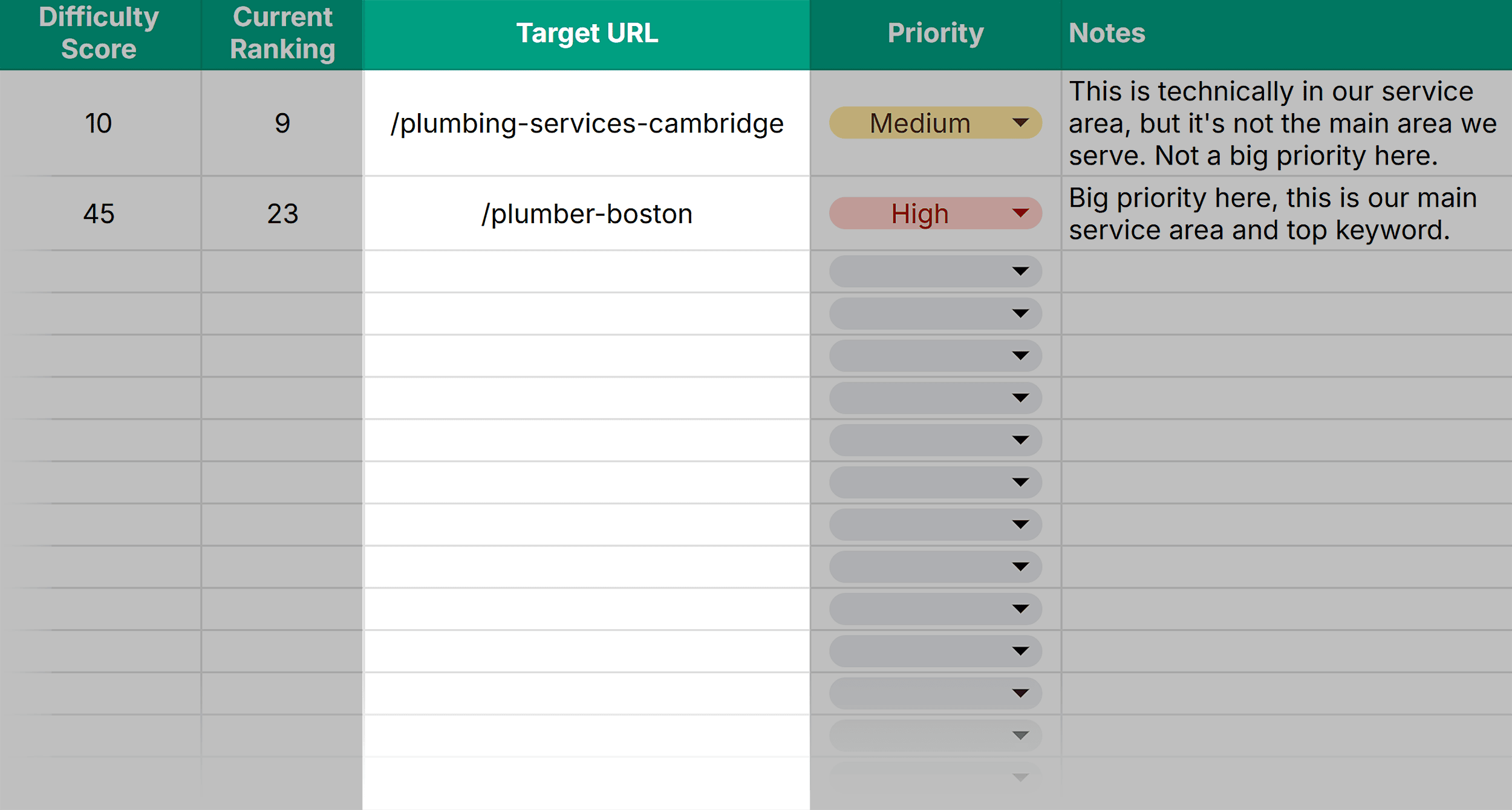Select note starting 'This is technically in our service'
This screenshot has width=1512, height=810.
(x=1286, y=123)
